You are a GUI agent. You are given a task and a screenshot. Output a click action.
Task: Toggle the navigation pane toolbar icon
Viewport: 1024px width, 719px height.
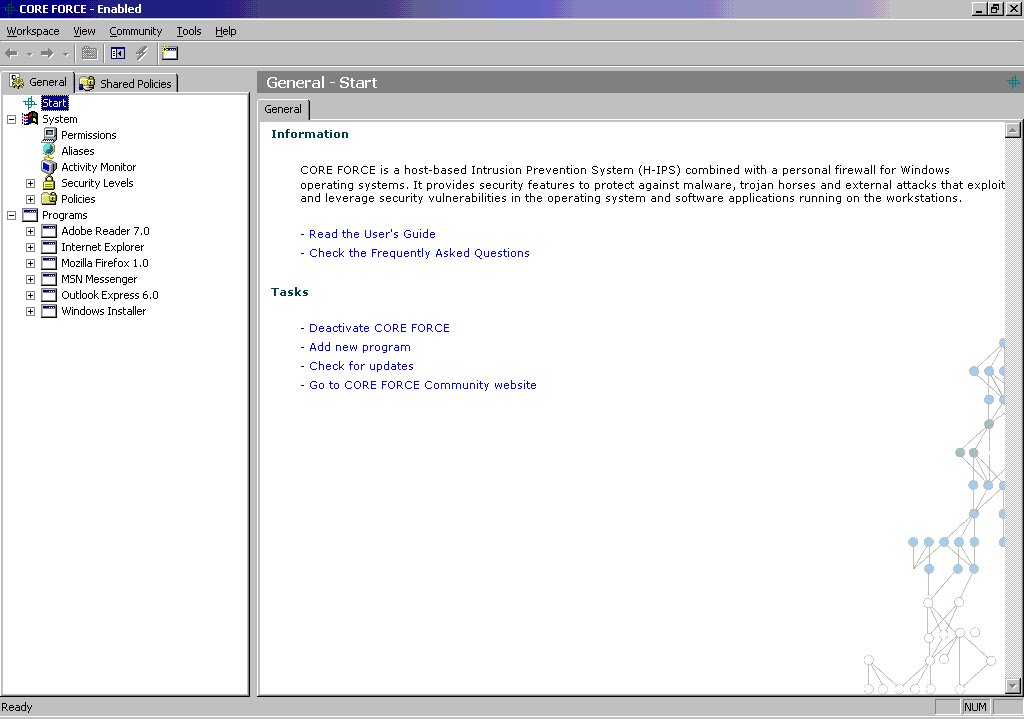click(x=118, y=54)
